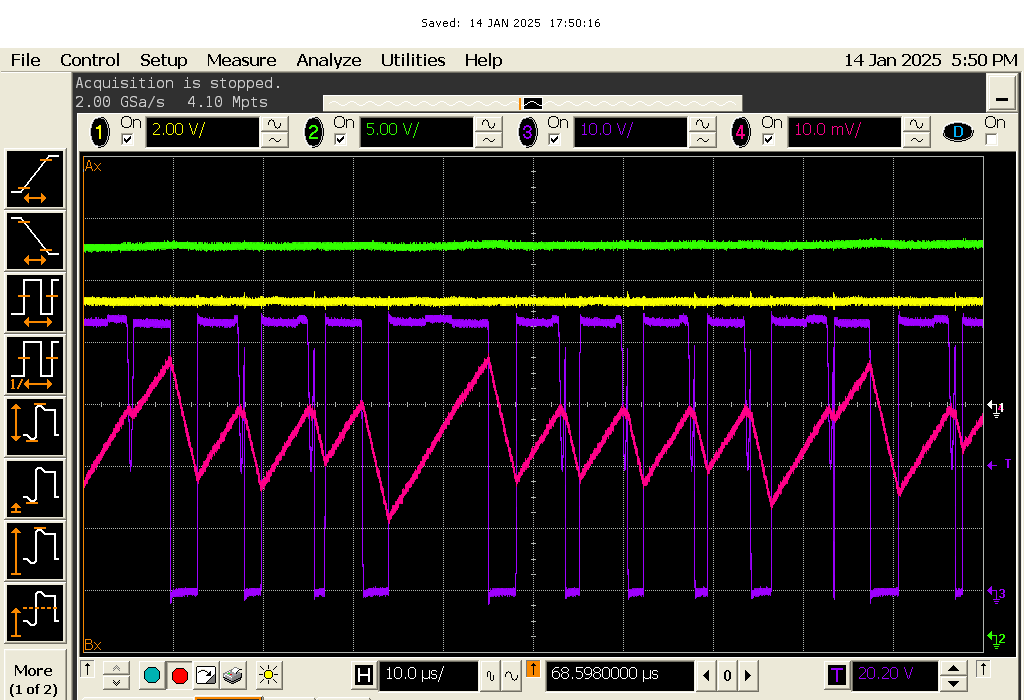Click the pink channel 4 button
This screenshot has width=1024, height=700.
click(741, 133)
